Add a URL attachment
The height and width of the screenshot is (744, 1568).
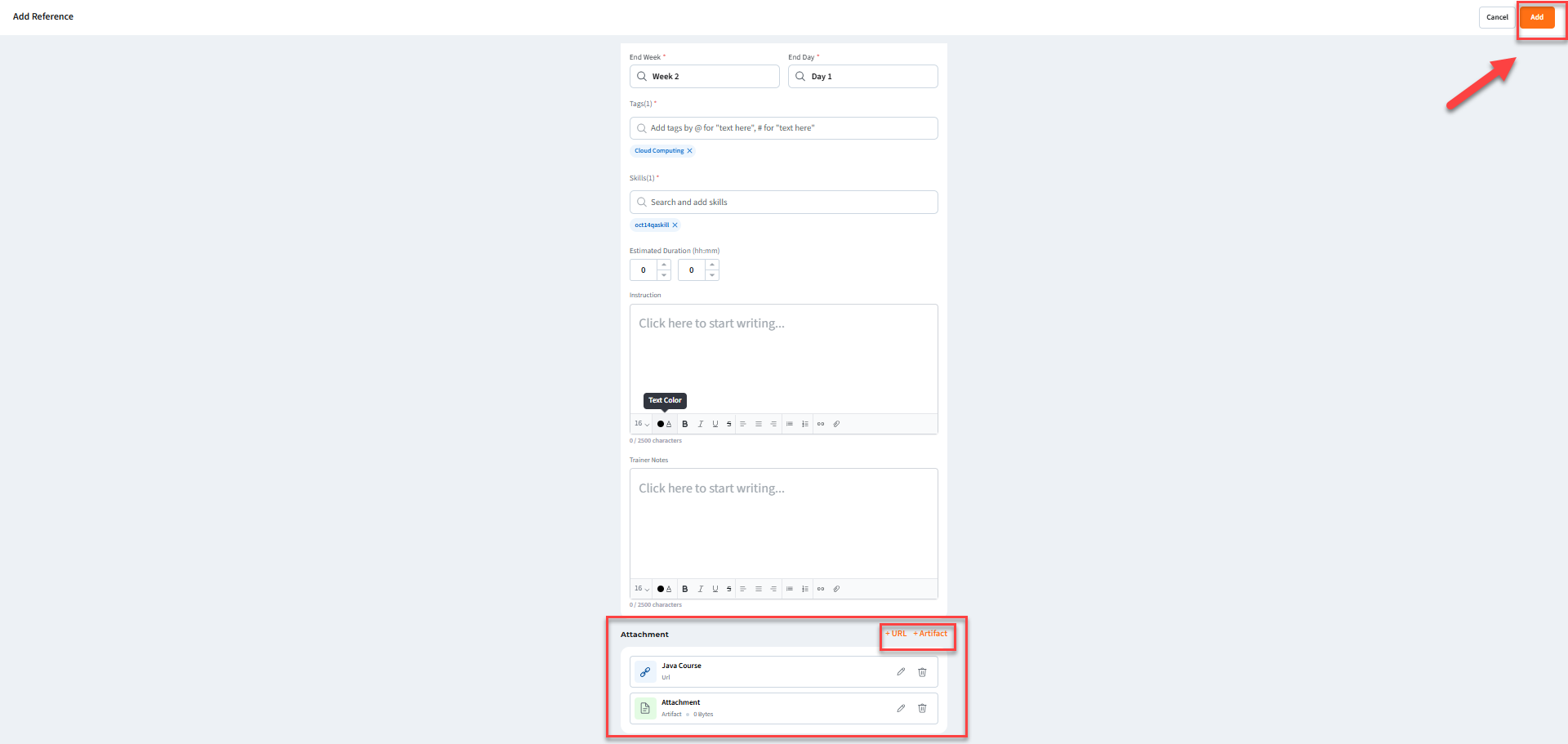point(896,634)
